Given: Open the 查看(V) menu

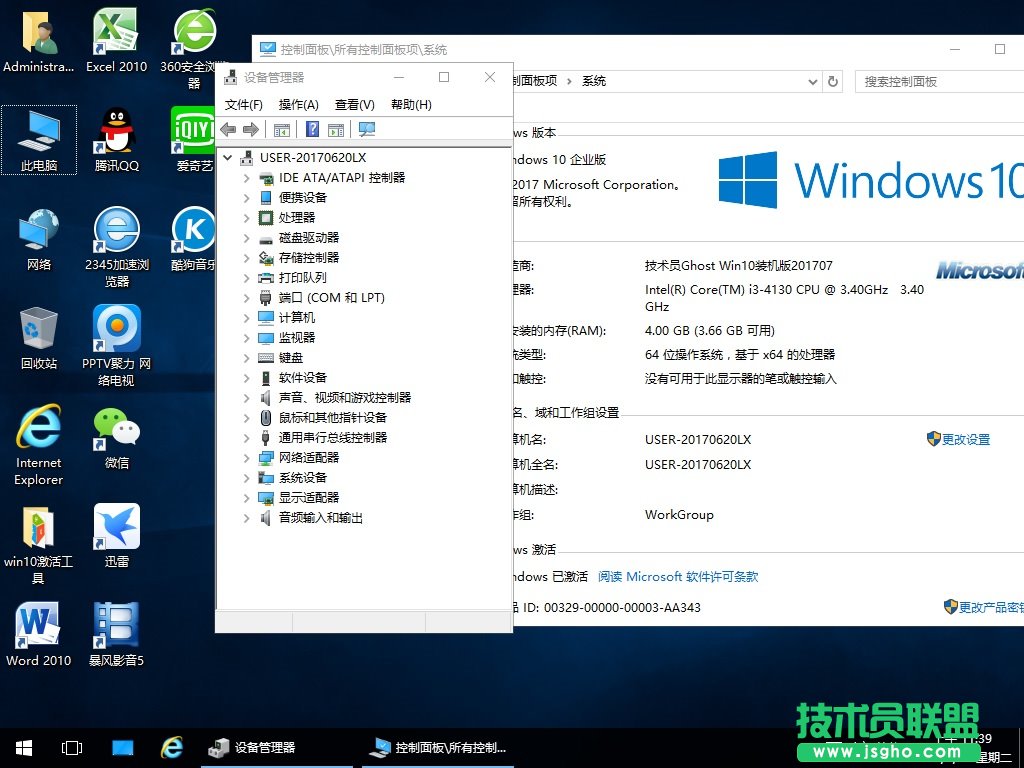Looking at the screenshot, I should click(x=355, y=104).
